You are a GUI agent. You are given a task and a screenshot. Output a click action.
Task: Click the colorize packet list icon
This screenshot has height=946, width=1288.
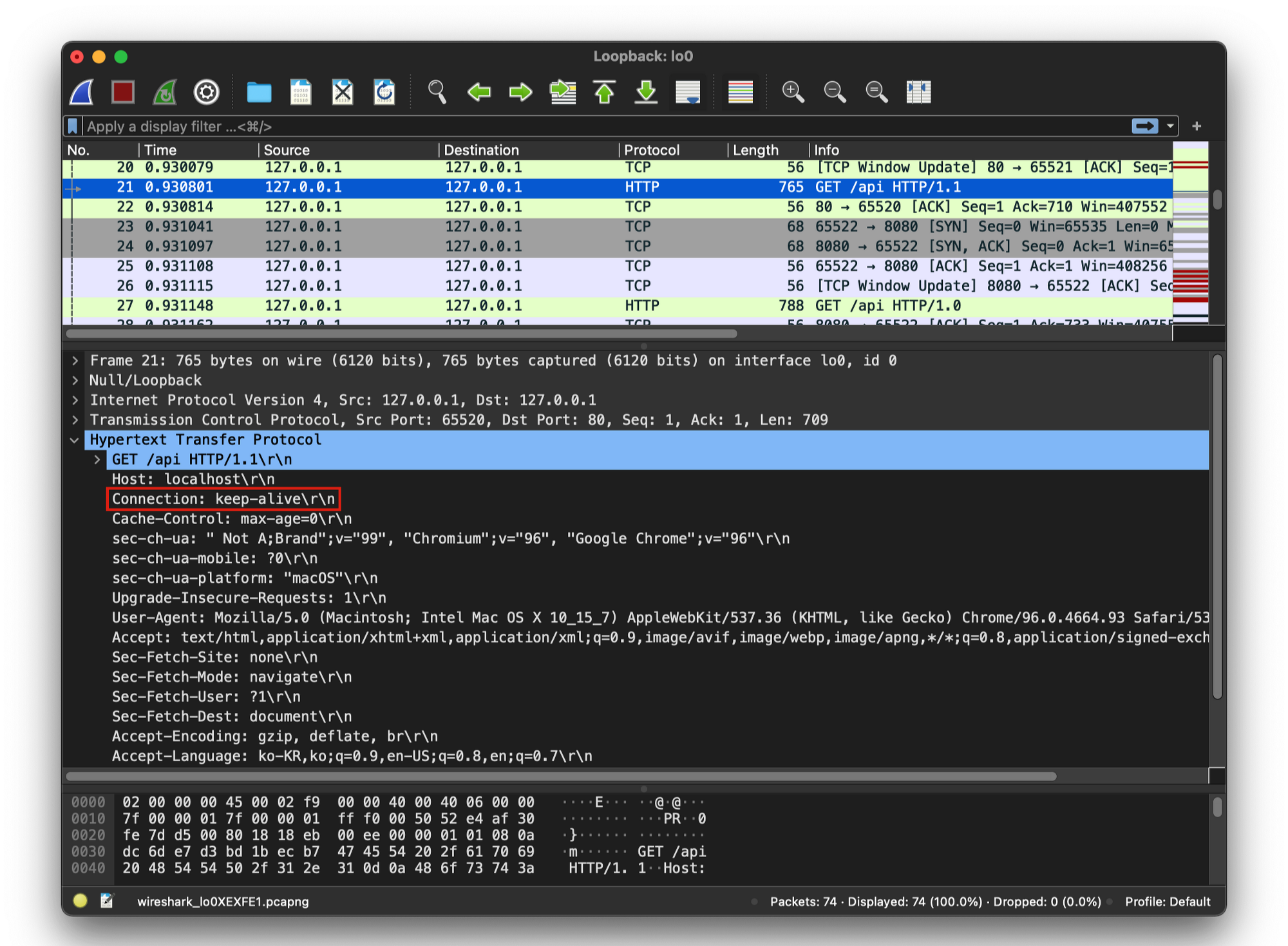tap(740, 92)
